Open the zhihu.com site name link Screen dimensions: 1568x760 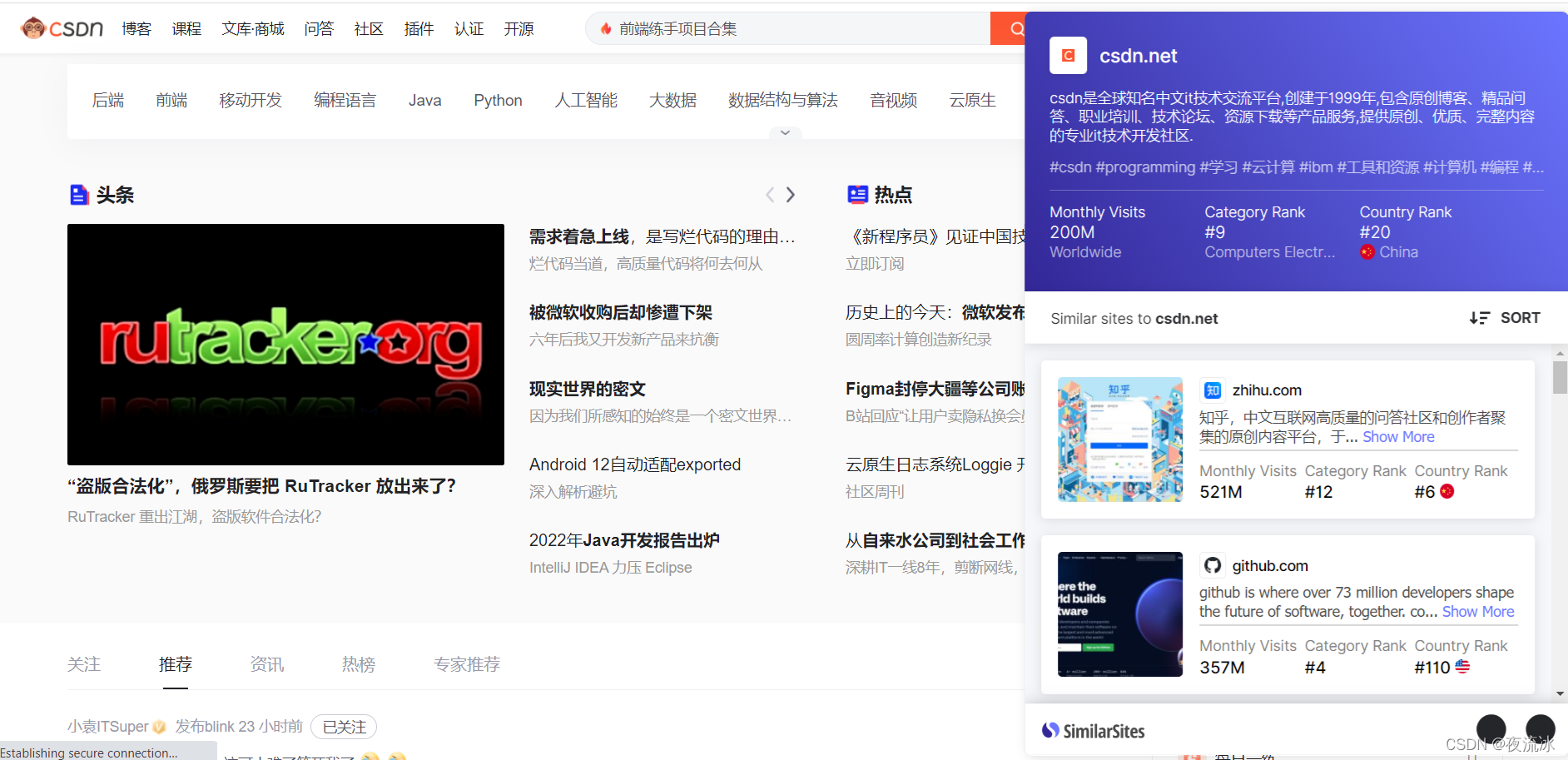(x=1267, y=390)
